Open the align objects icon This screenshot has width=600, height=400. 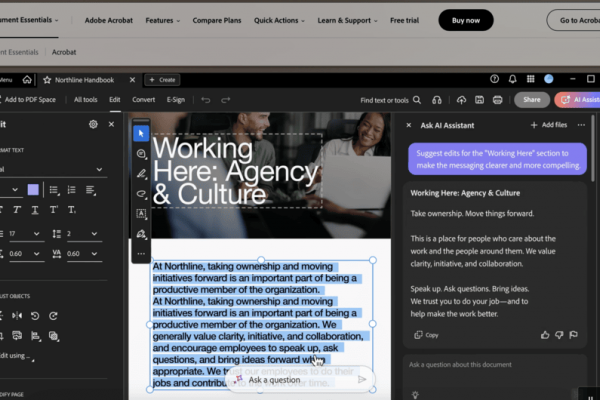pos(35,336)
